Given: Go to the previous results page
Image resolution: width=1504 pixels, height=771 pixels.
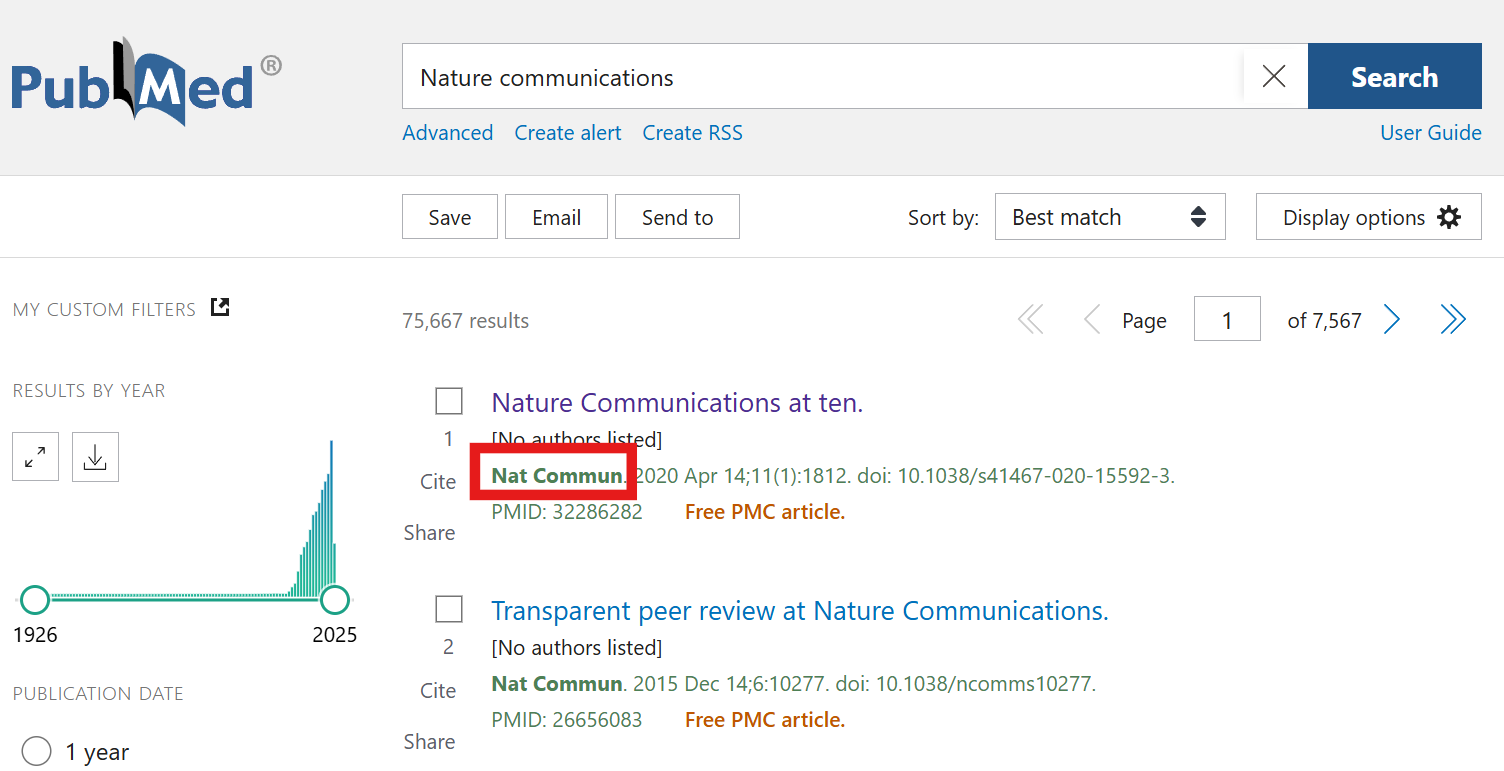Looking at the screenshot, I should pos(1091,320).
